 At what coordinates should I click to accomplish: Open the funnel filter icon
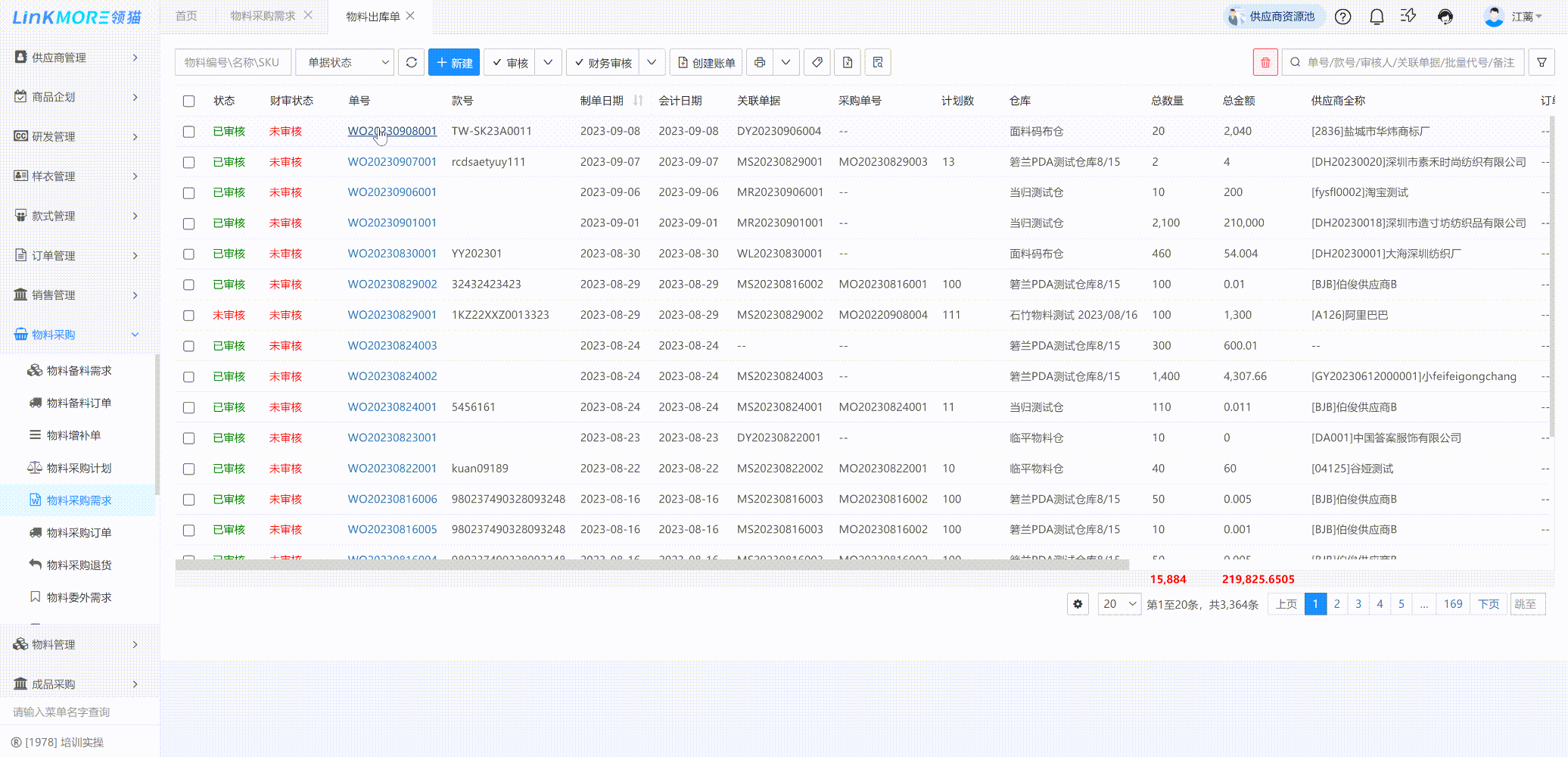pyautogui.click(x=1542, y=63)
